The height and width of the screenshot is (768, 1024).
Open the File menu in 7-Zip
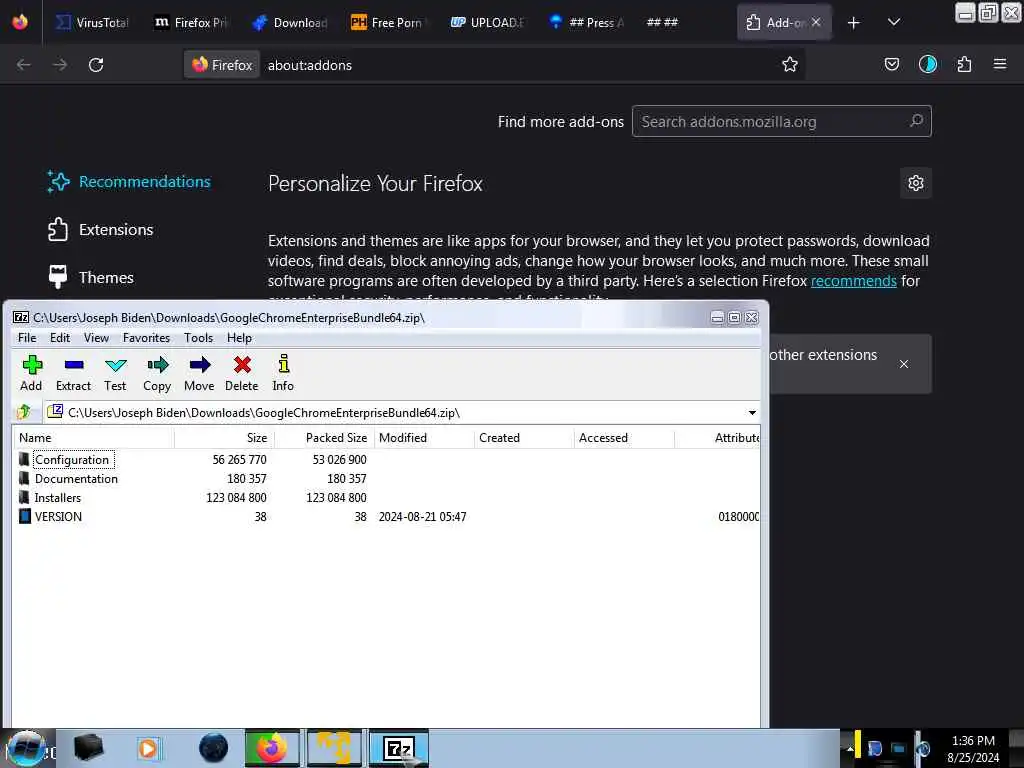tap(27, 338)
